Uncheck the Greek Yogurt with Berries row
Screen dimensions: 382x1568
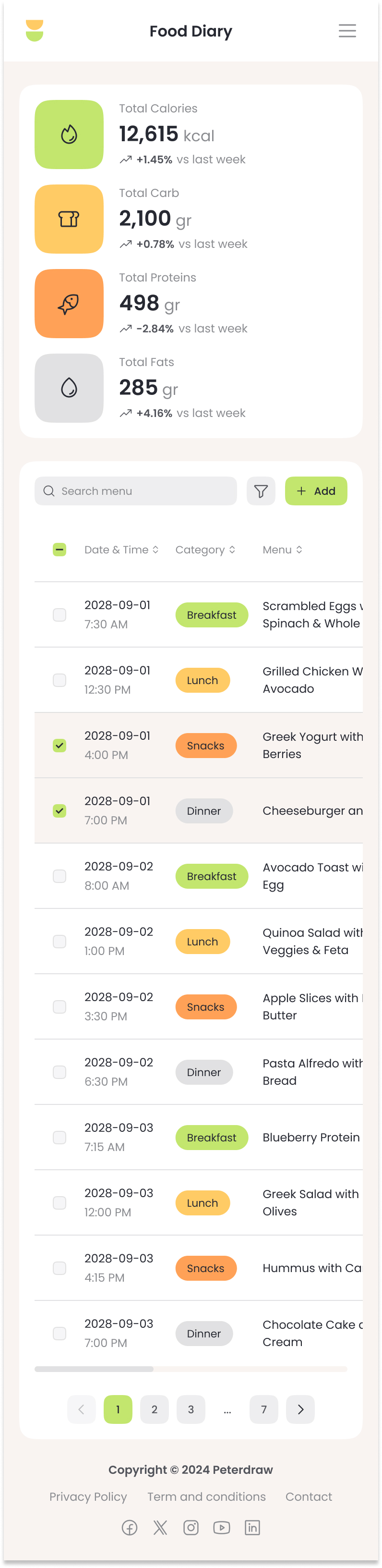59,745
